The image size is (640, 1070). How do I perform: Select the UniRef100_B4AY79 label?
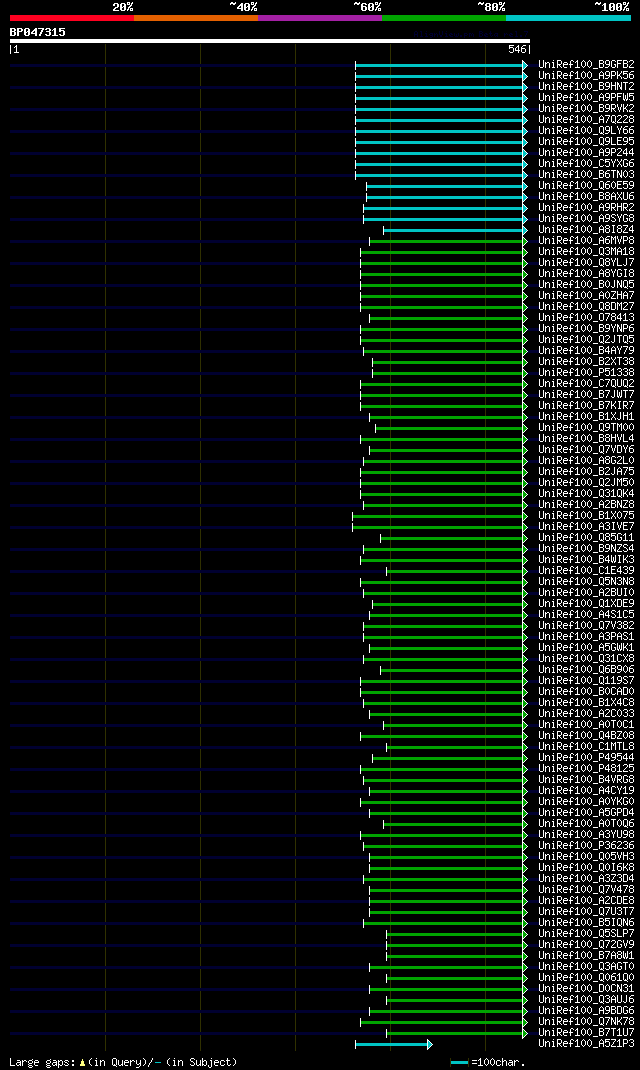[x=586, y=350]
